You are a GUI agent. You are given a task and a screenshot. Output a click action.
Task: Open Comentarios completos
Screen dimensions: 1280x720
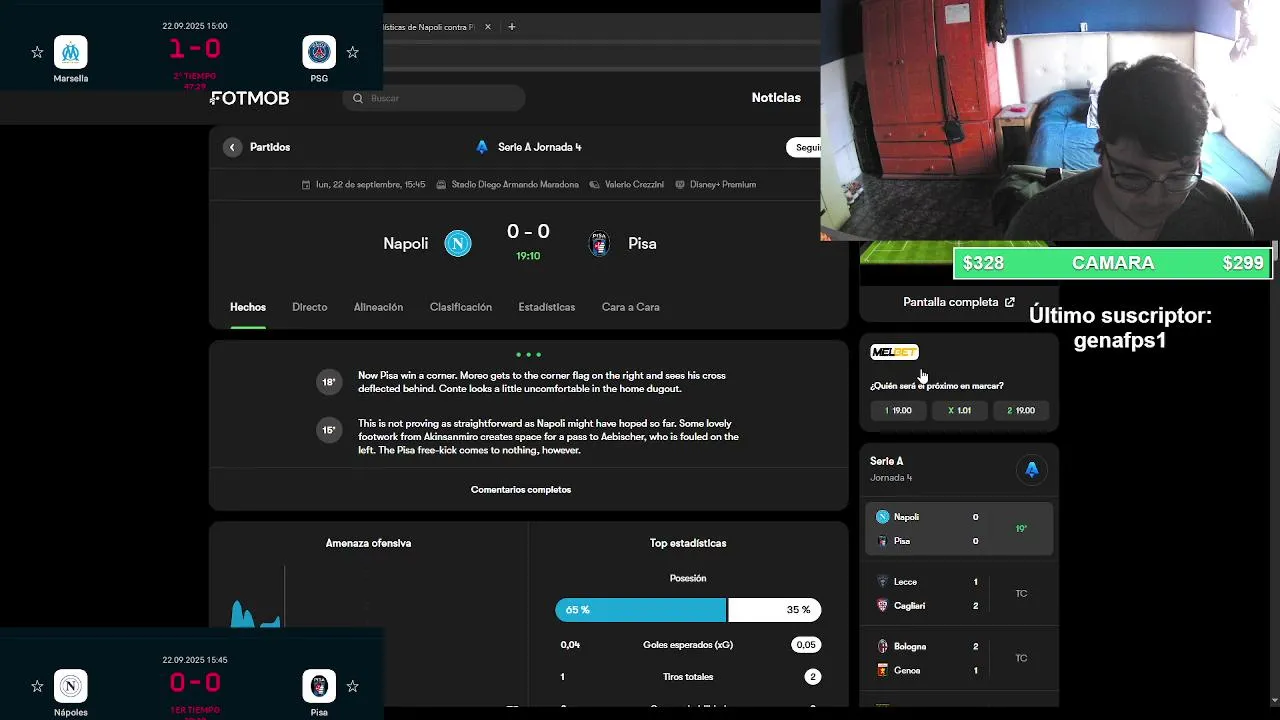[521, 489]
